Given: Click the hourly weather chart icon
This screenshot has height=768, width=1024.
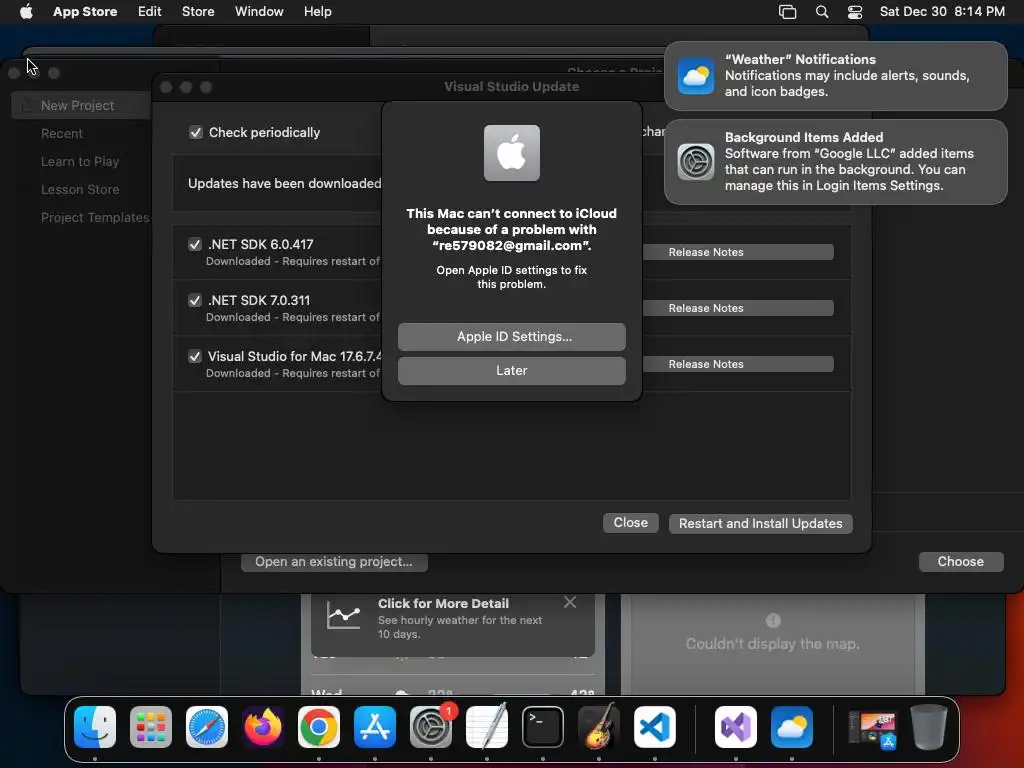Looking at the screenshot, I should (344, 615).
